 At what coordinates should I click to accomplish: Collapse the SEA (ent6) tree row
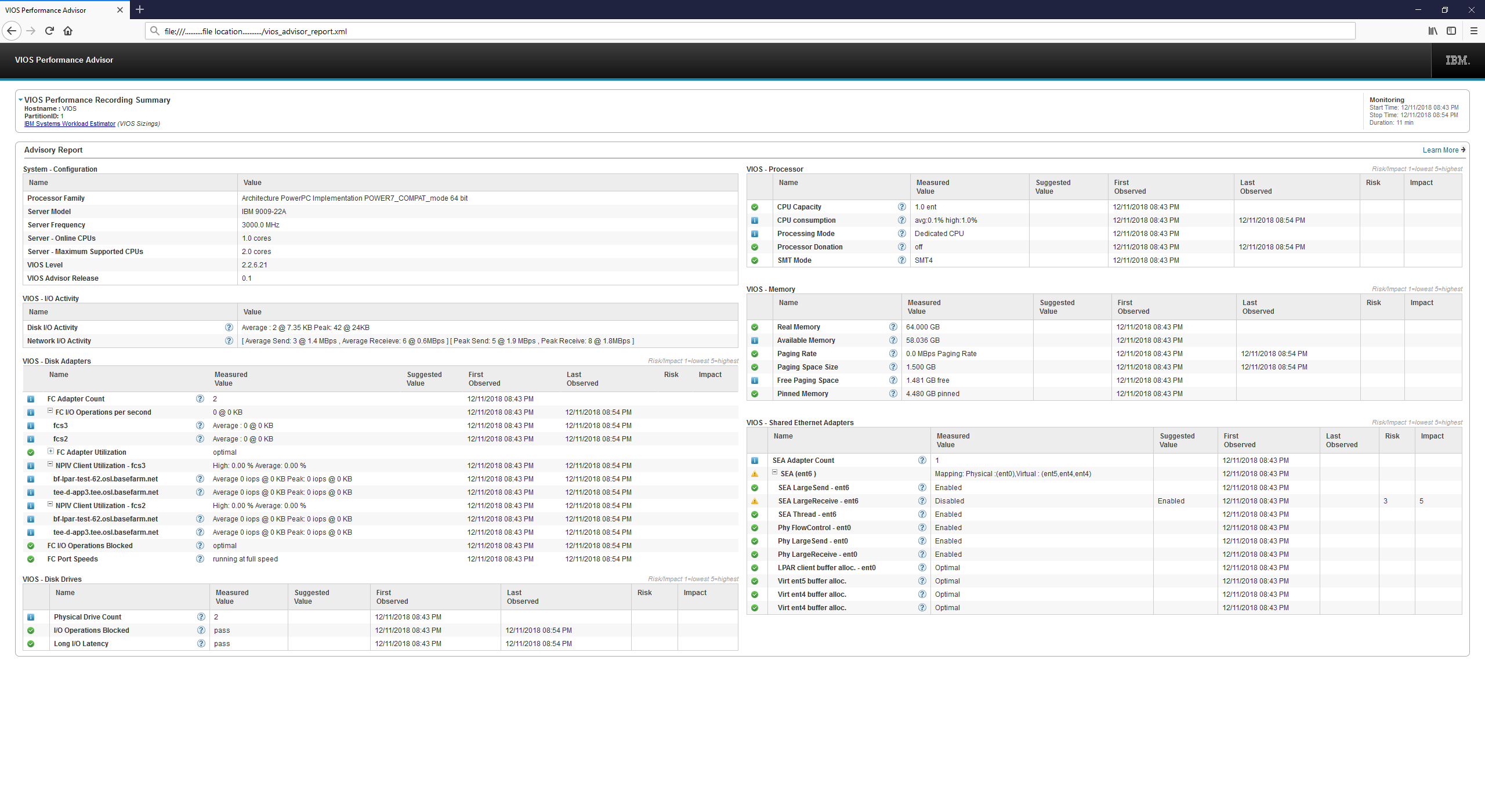[x=774, y=472]
